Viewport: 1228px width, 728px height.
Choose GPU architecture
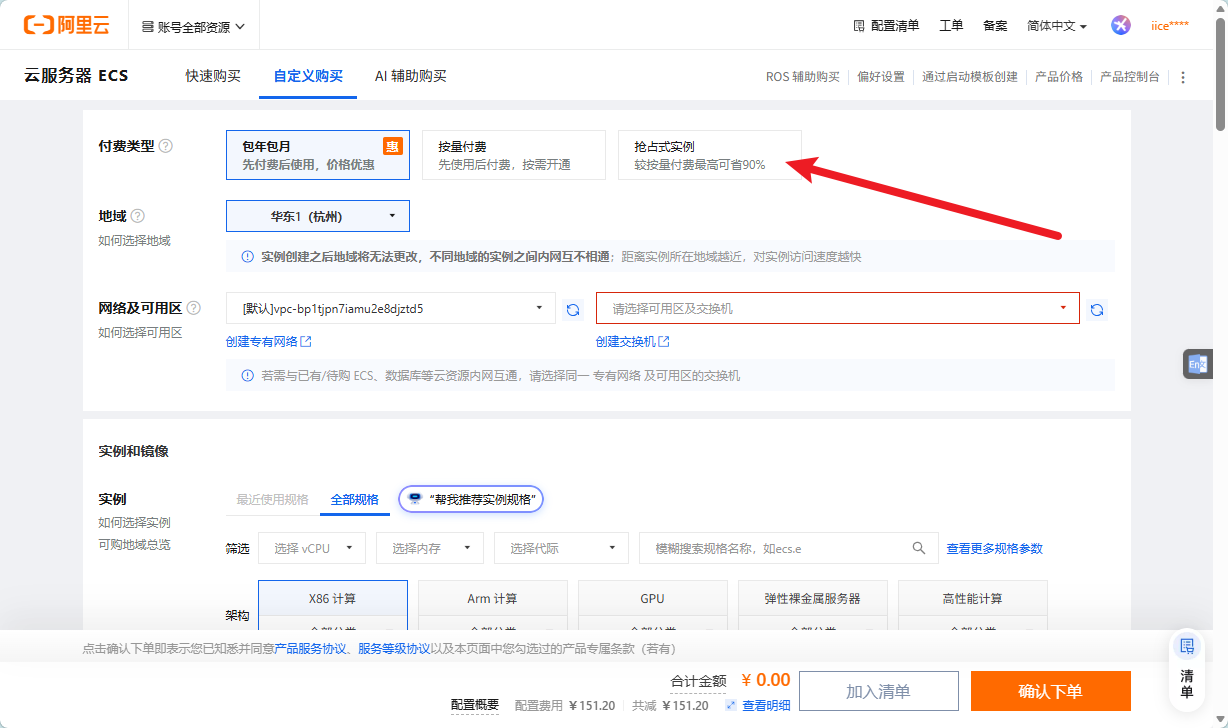pyautogui.click(x=653, y=599)
